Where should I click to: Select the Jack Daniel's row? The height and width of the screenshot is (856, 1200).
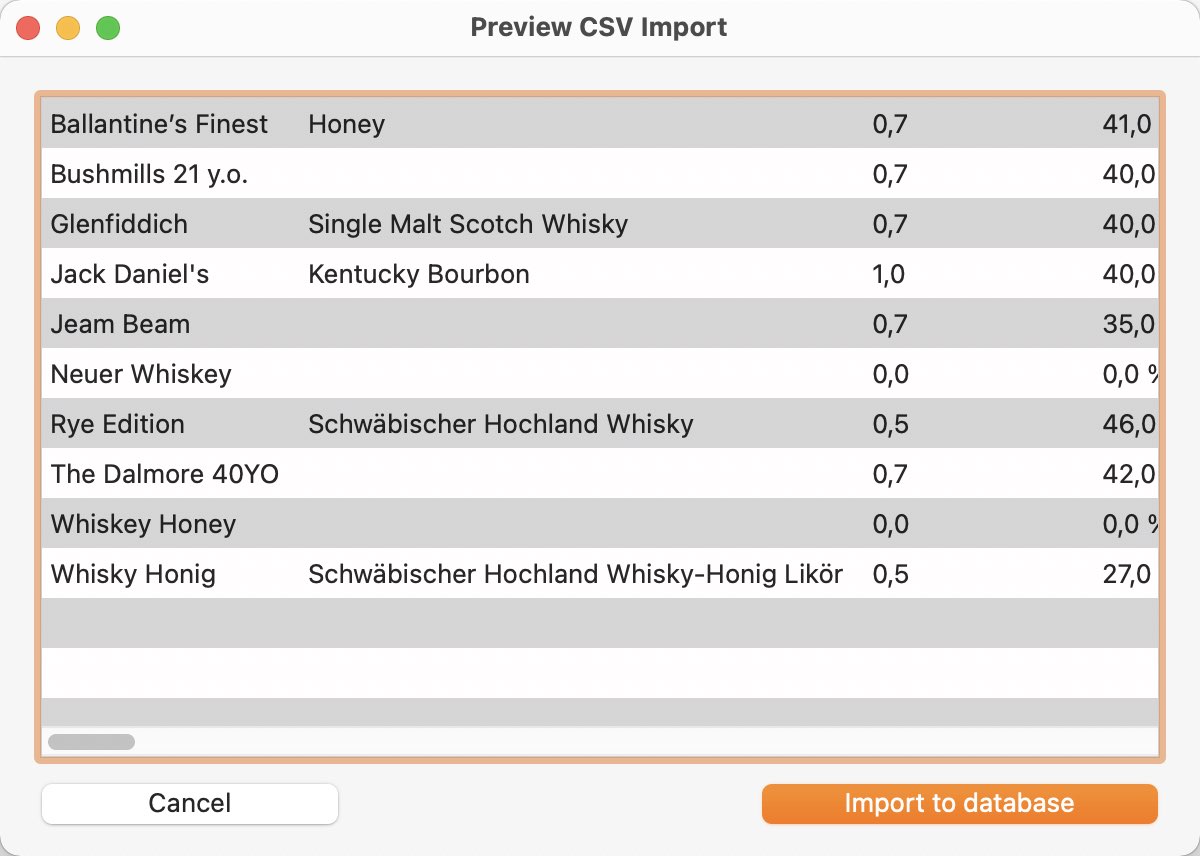pos(600,273)
